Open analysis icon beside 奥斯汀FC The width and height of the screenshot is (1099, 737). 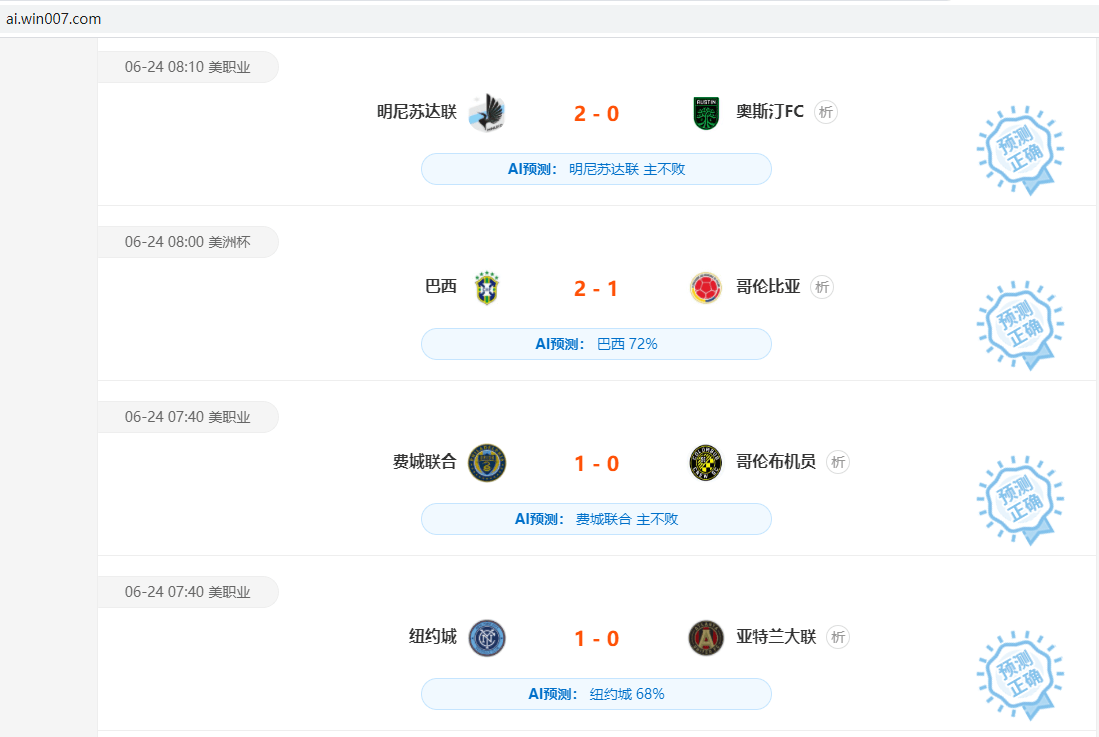(x=826, y=112)
